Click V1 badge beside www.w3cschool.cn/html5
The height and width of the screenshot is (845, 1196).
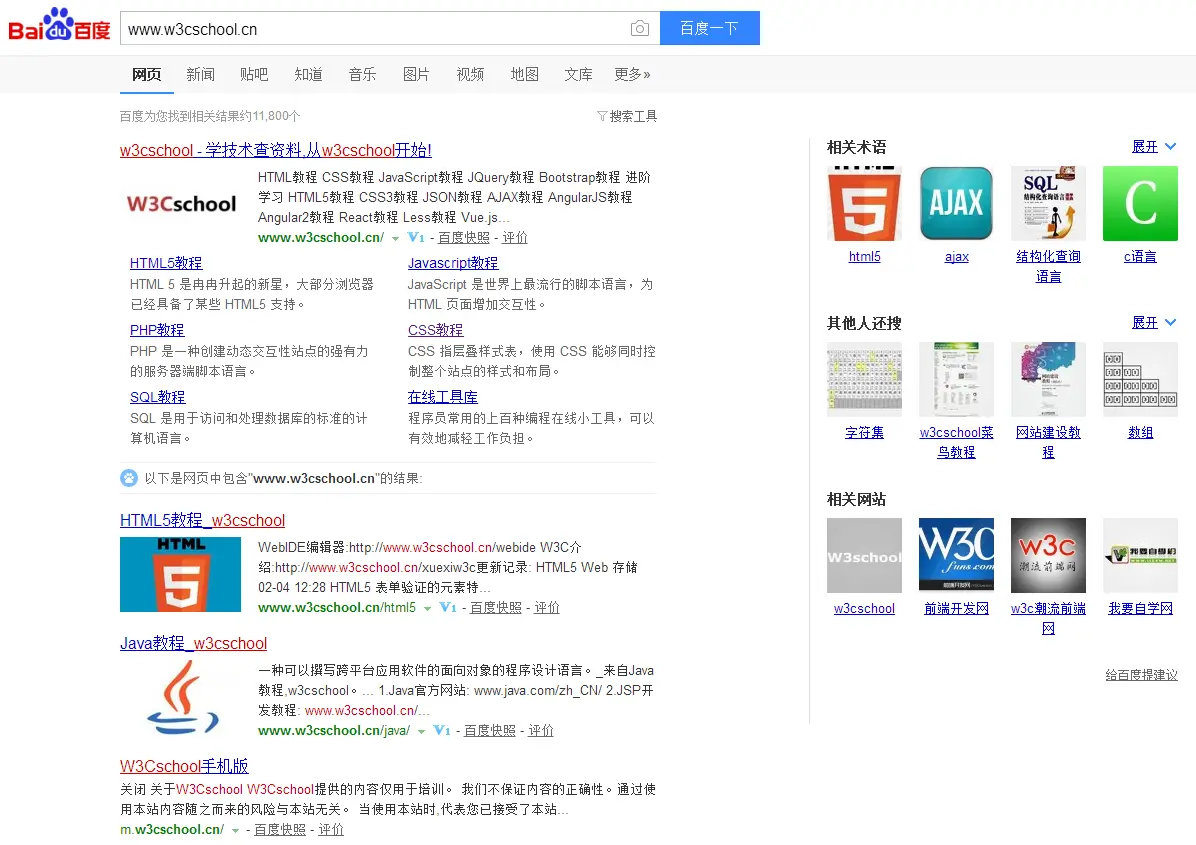(x=448, y=607)
